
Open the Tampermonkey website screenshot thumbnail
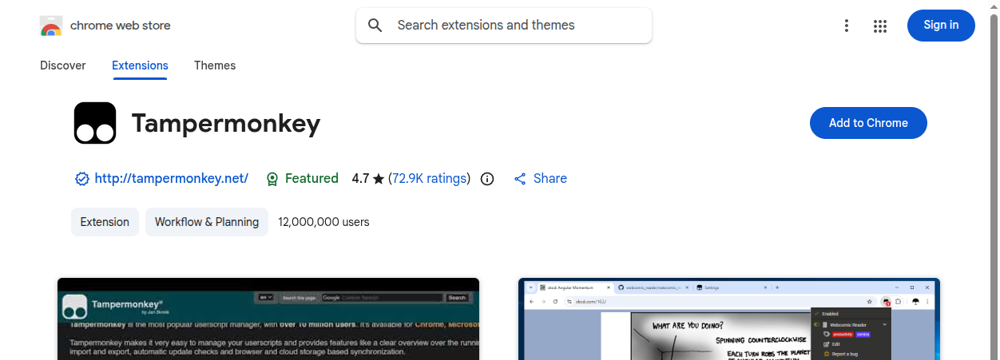268,319
